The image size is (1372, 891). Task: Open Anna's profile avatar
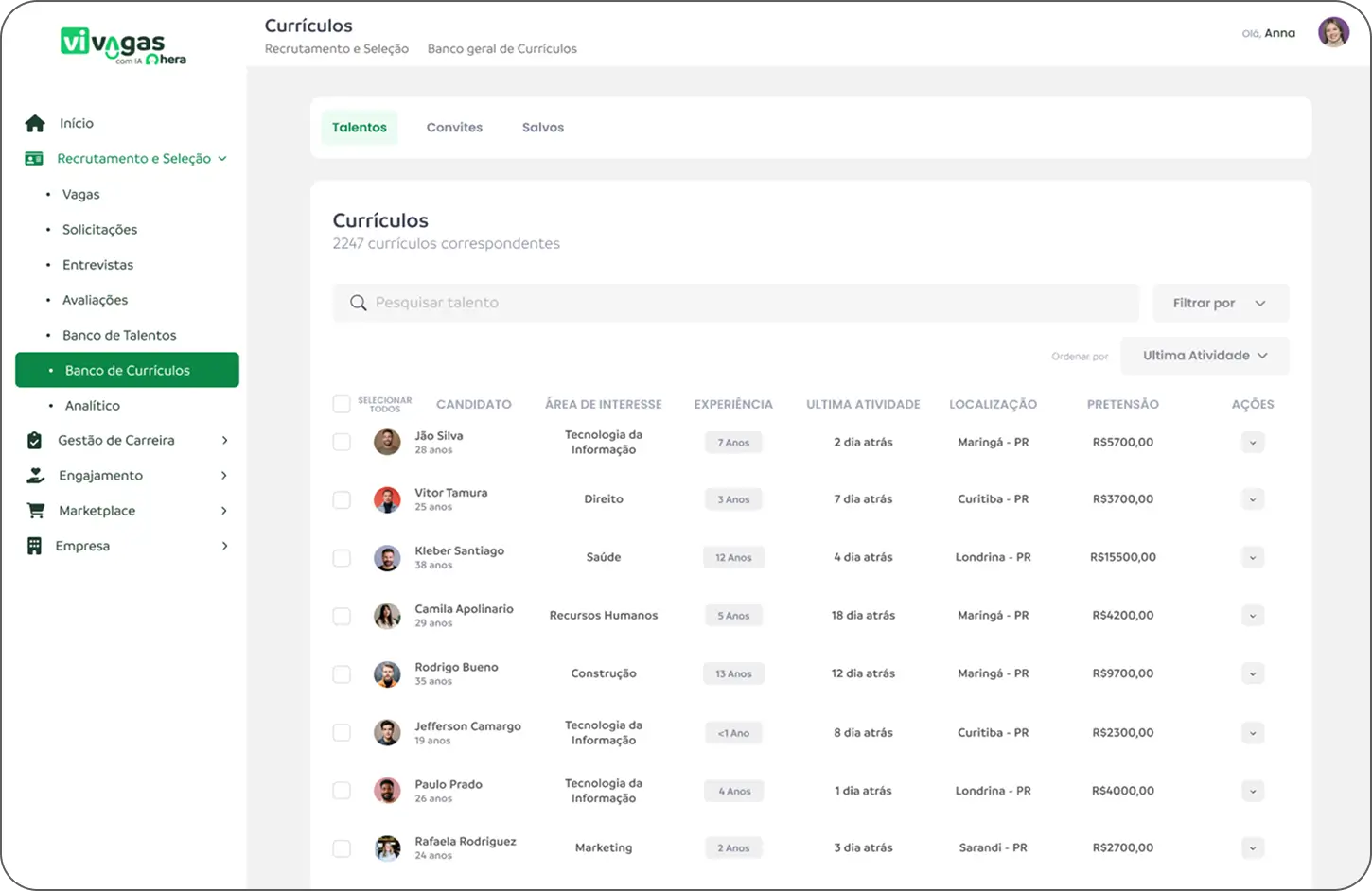(1333, 33)
